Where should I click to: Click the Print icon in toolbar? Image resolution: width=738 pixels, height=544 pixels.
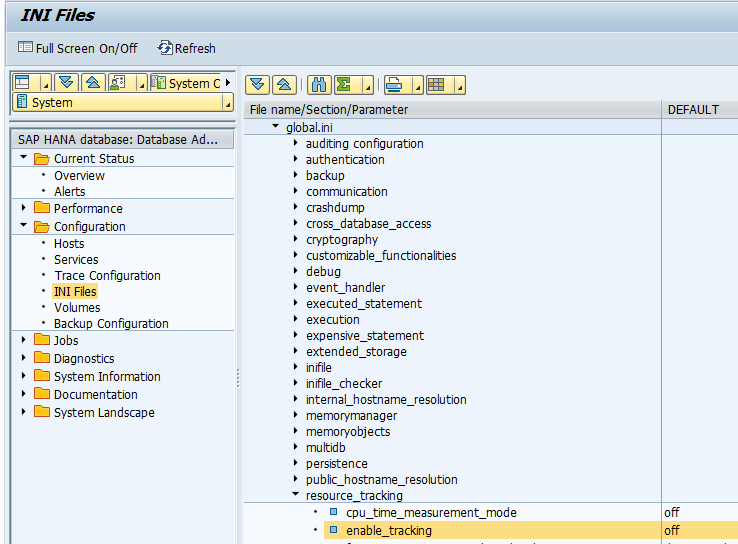[395, 84]
